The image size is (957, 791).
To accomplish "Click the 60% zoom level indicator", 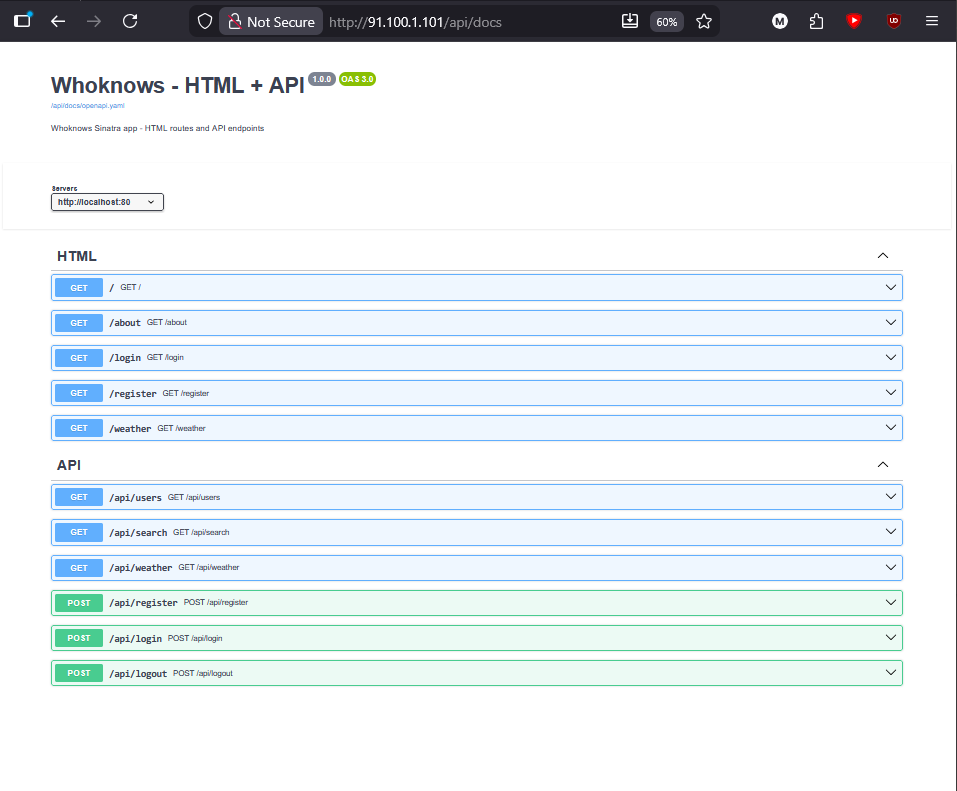I will (x=666, y=22).
